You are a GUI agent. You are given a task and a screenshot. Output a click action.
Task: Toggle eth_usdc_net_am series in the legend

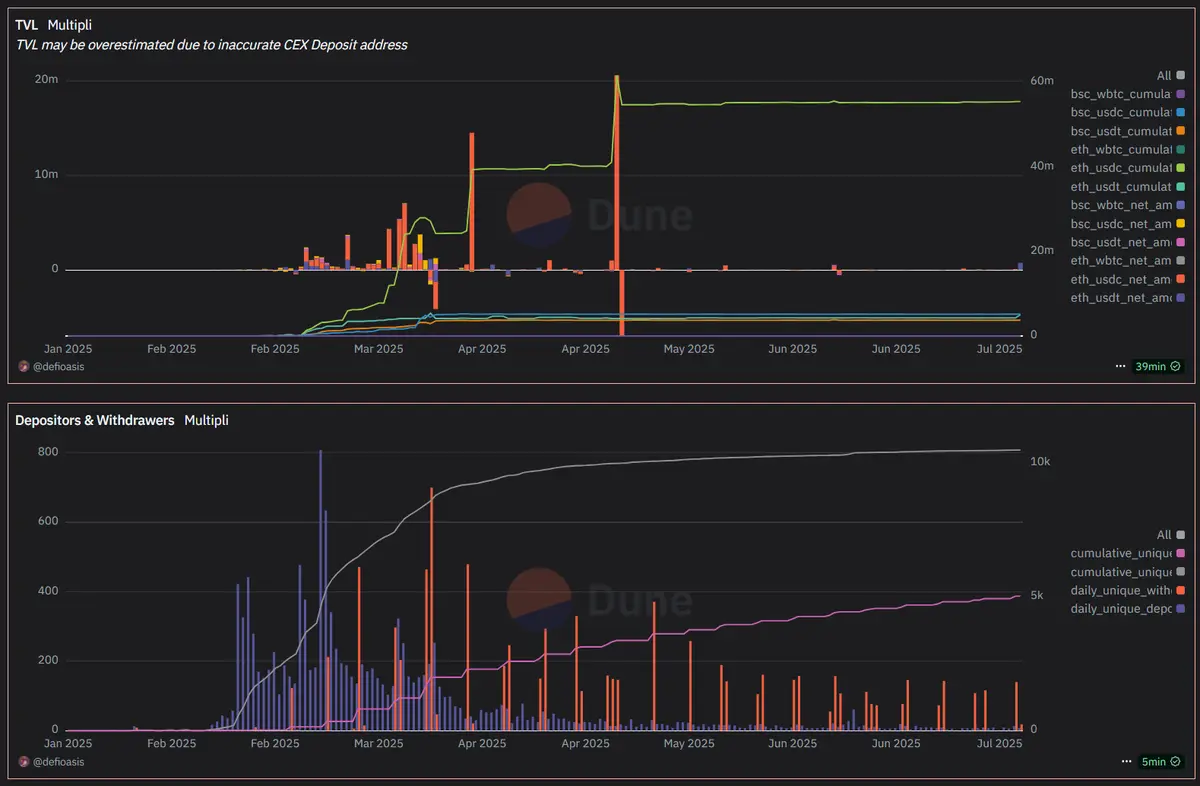click(x=1127, y=279)
